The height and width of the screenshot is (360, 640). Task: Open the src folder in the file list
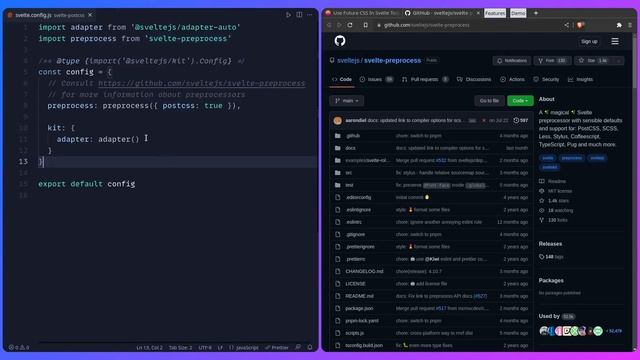[x=349, y=173]
